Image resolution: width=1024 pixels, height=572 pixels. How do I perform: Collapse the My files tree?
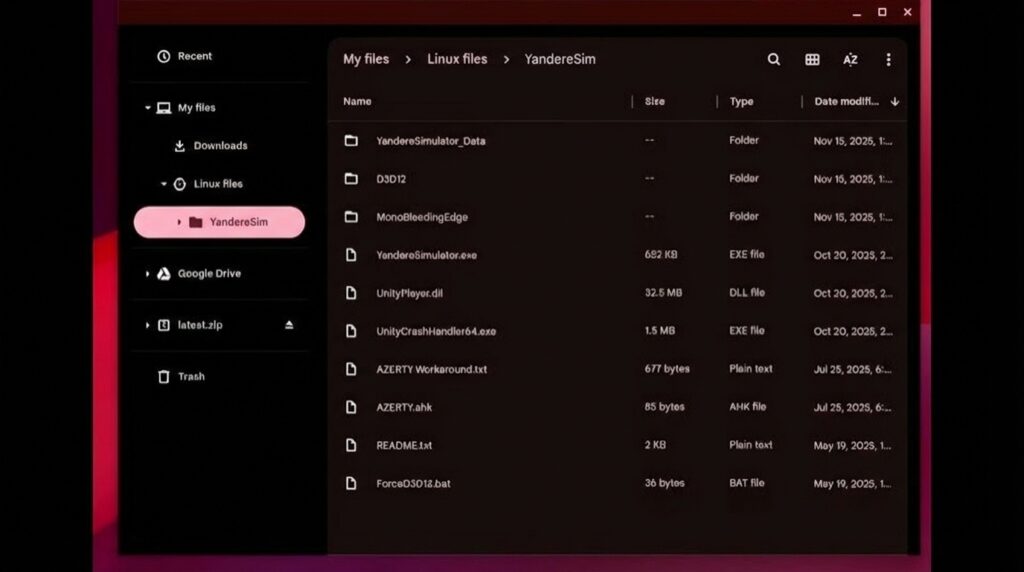tap(148, 108)
